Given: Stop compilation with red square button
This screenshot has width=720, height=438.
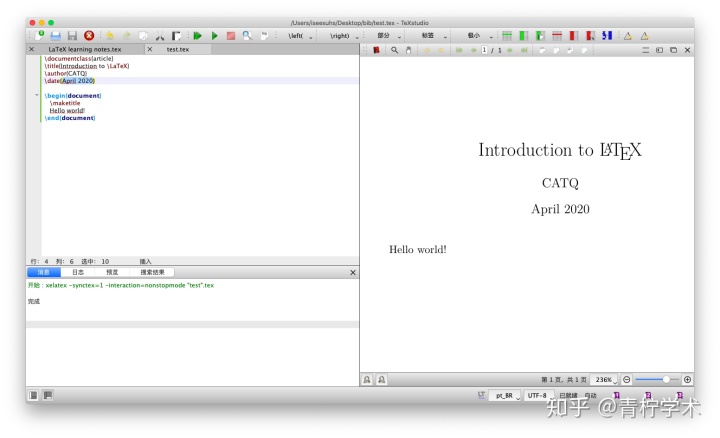Looking at the screenshot, I should point(231,35).
